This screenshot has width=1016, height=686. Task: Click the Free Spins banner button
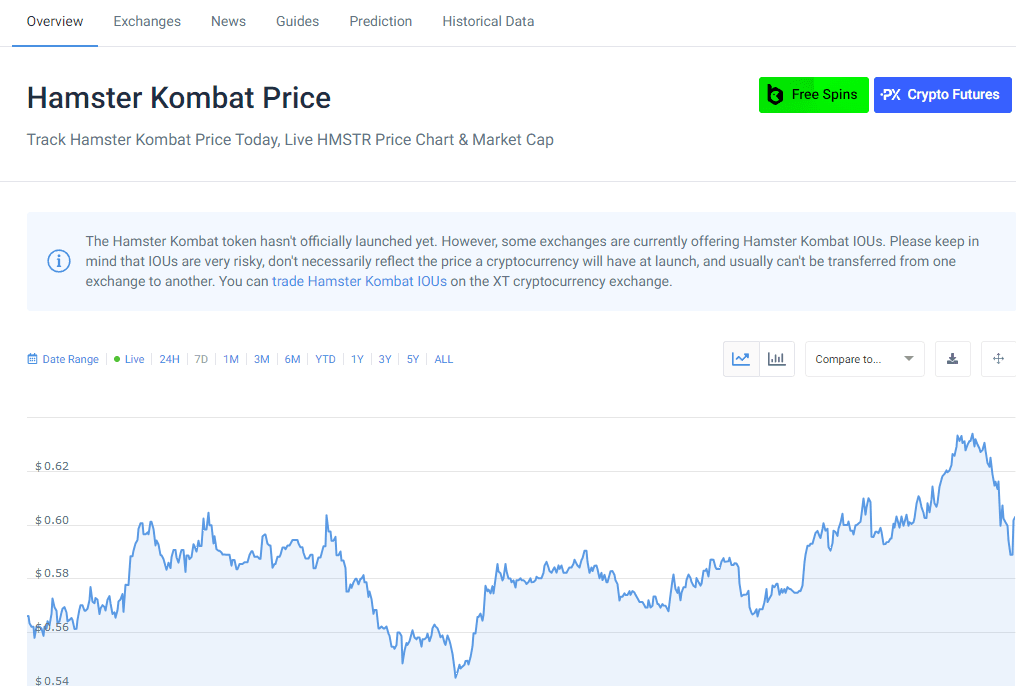click(814, 95)
